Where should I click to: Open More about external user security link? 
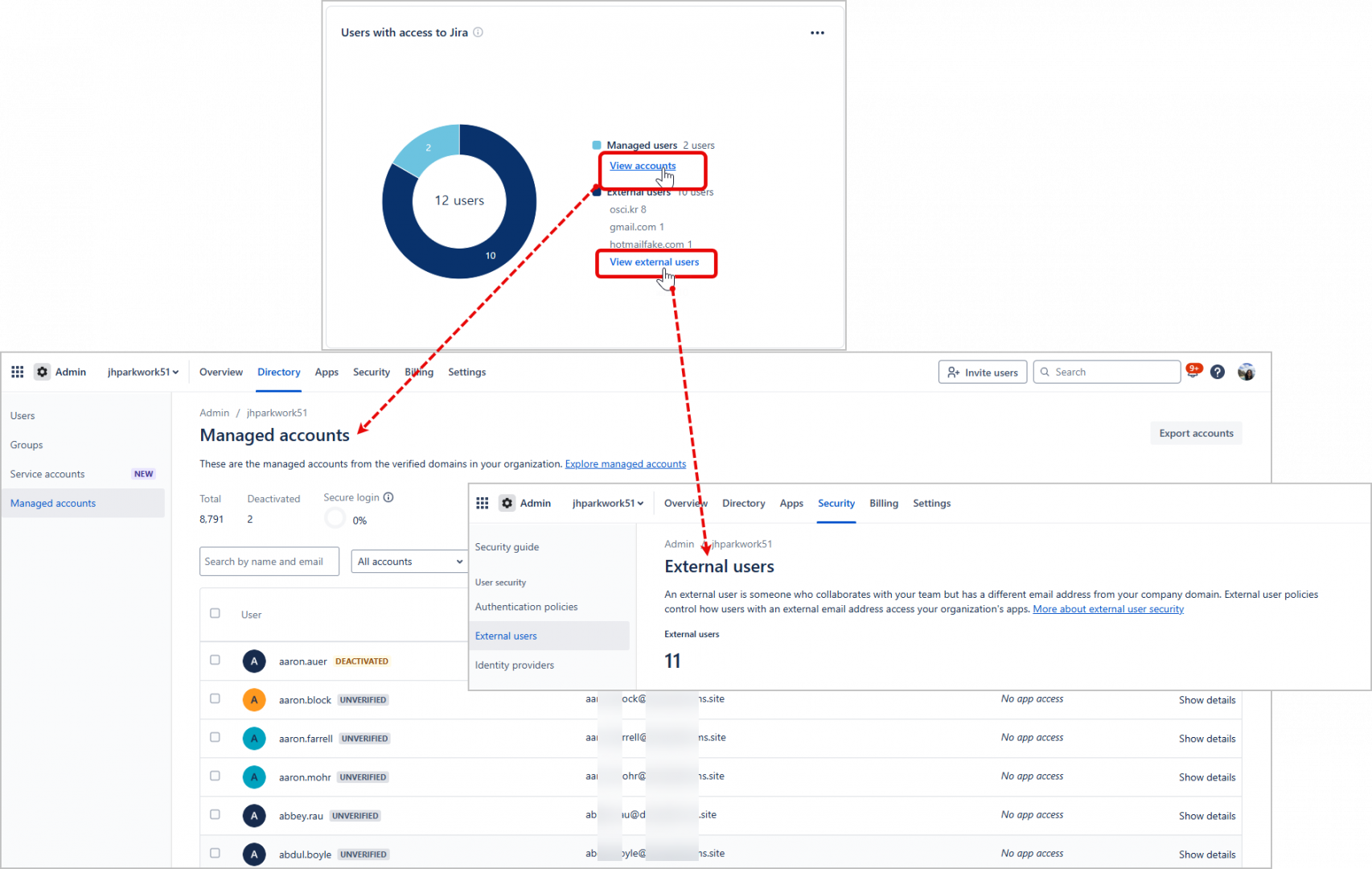pos(1108,609)
